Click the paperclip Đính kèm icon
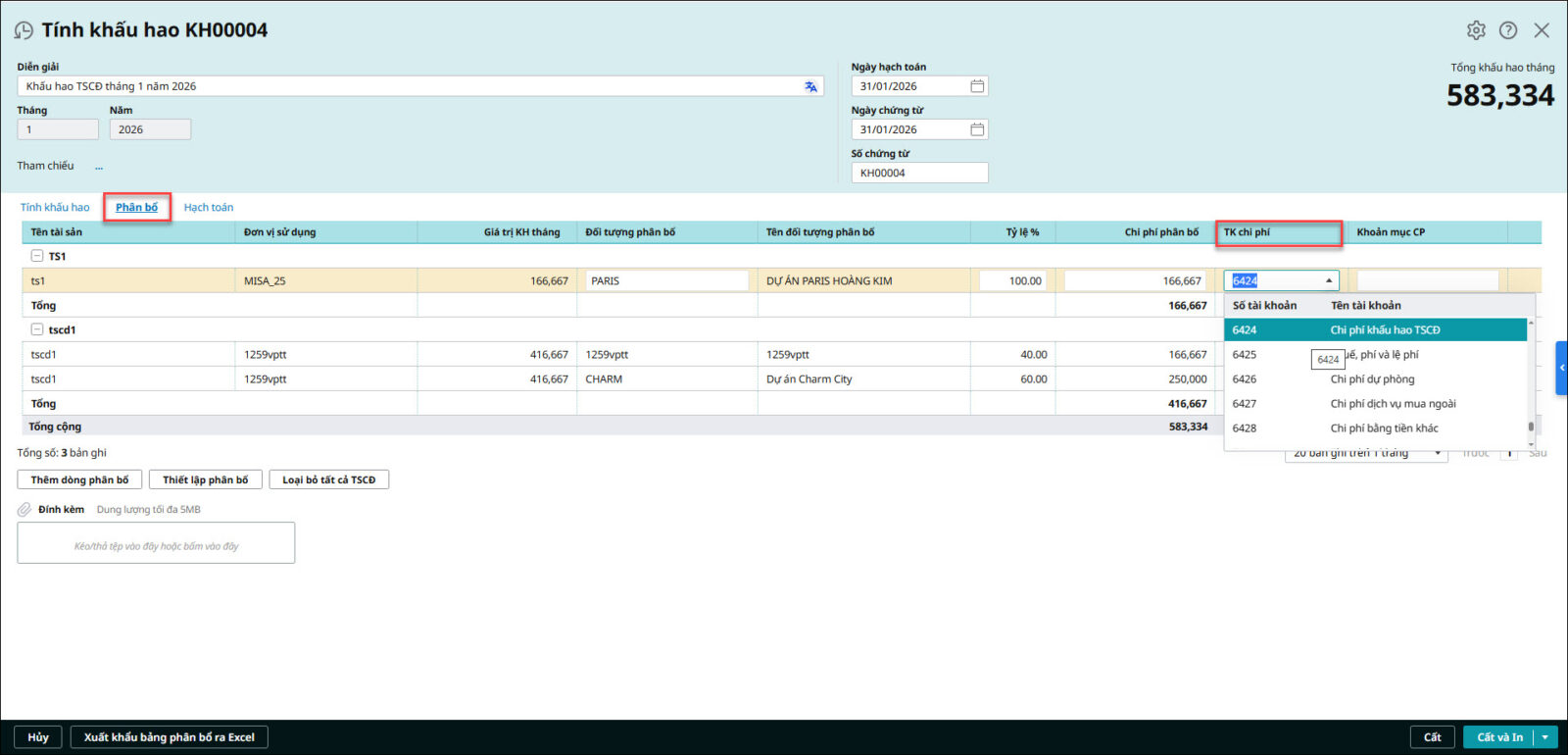Screen dimensions: 1568x755 [x=24, y=510]
